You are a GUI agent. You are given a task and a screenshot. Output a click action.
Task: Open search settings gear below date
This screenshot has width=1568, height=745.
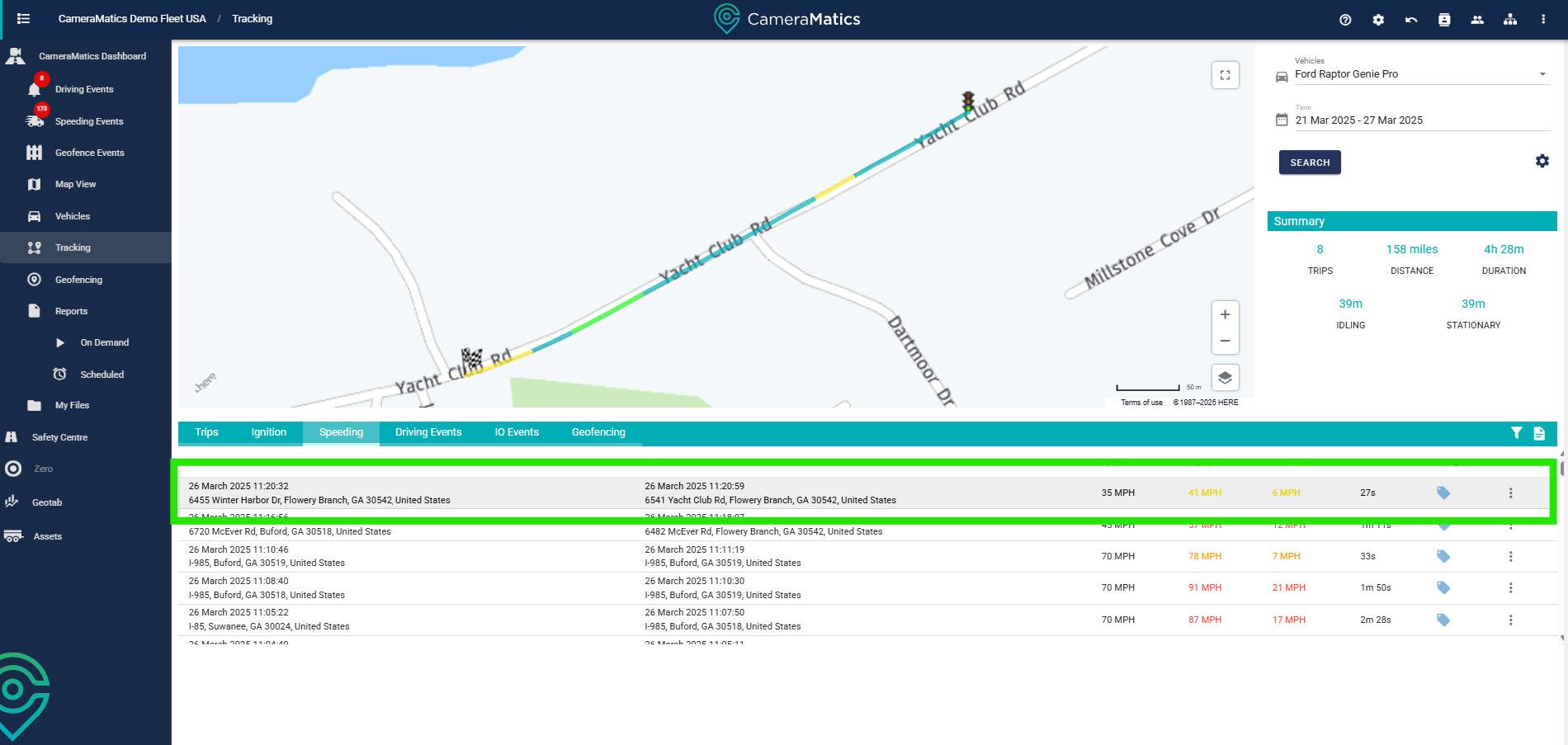1542,162
